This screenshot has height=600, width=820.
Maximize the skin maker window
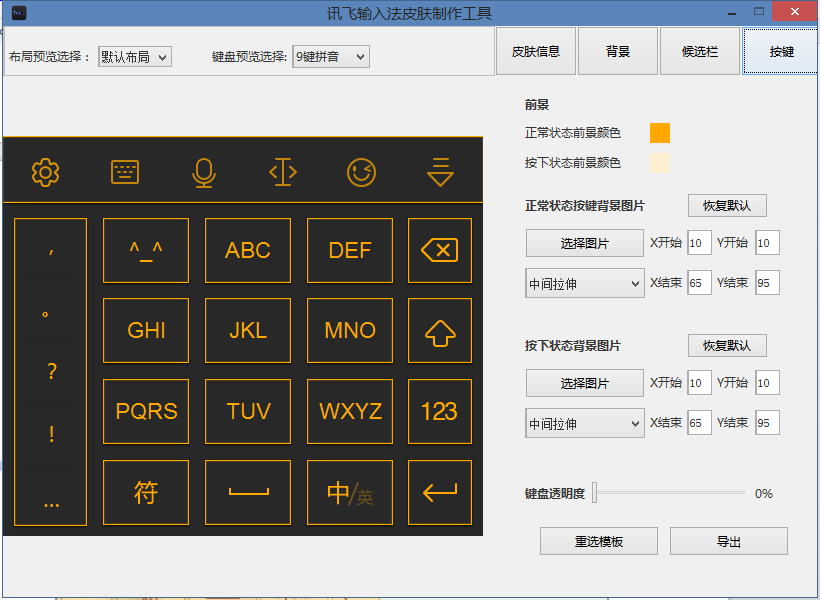click(x=759, y=12)
